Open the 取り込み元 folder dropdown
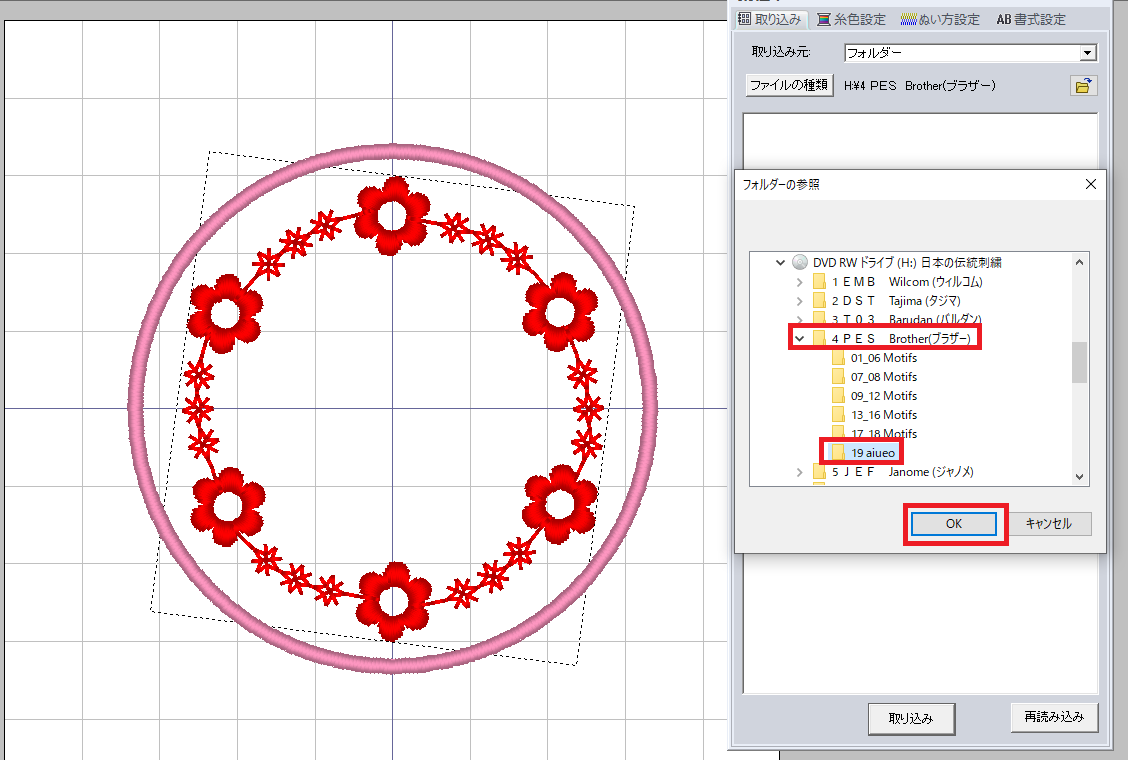Viewport: 1128px width, 760px height. pos(1088,53)
